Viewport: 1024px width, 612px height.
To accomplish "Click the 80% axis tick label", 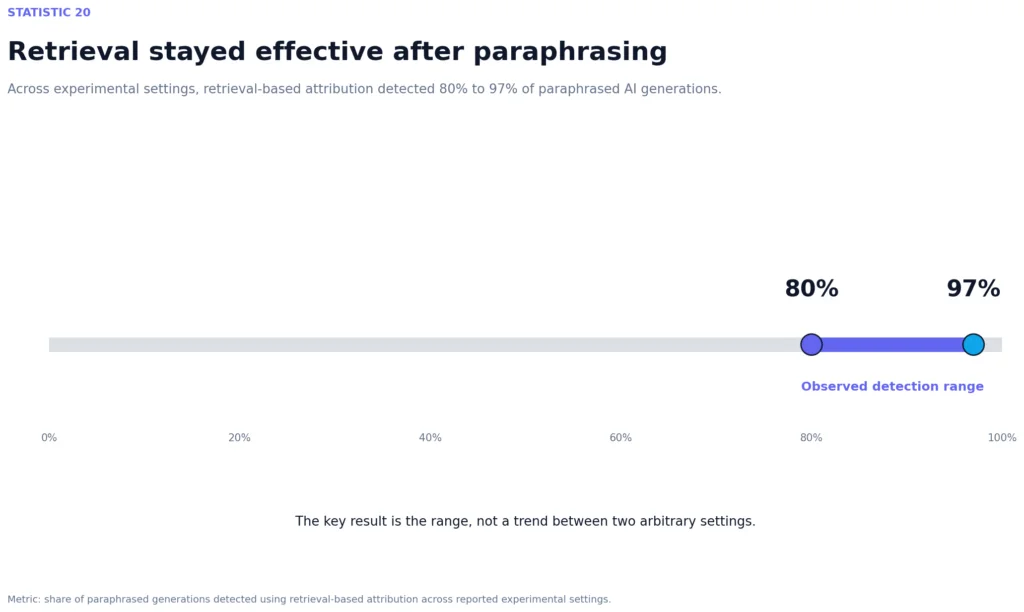I will click(811, 438).
